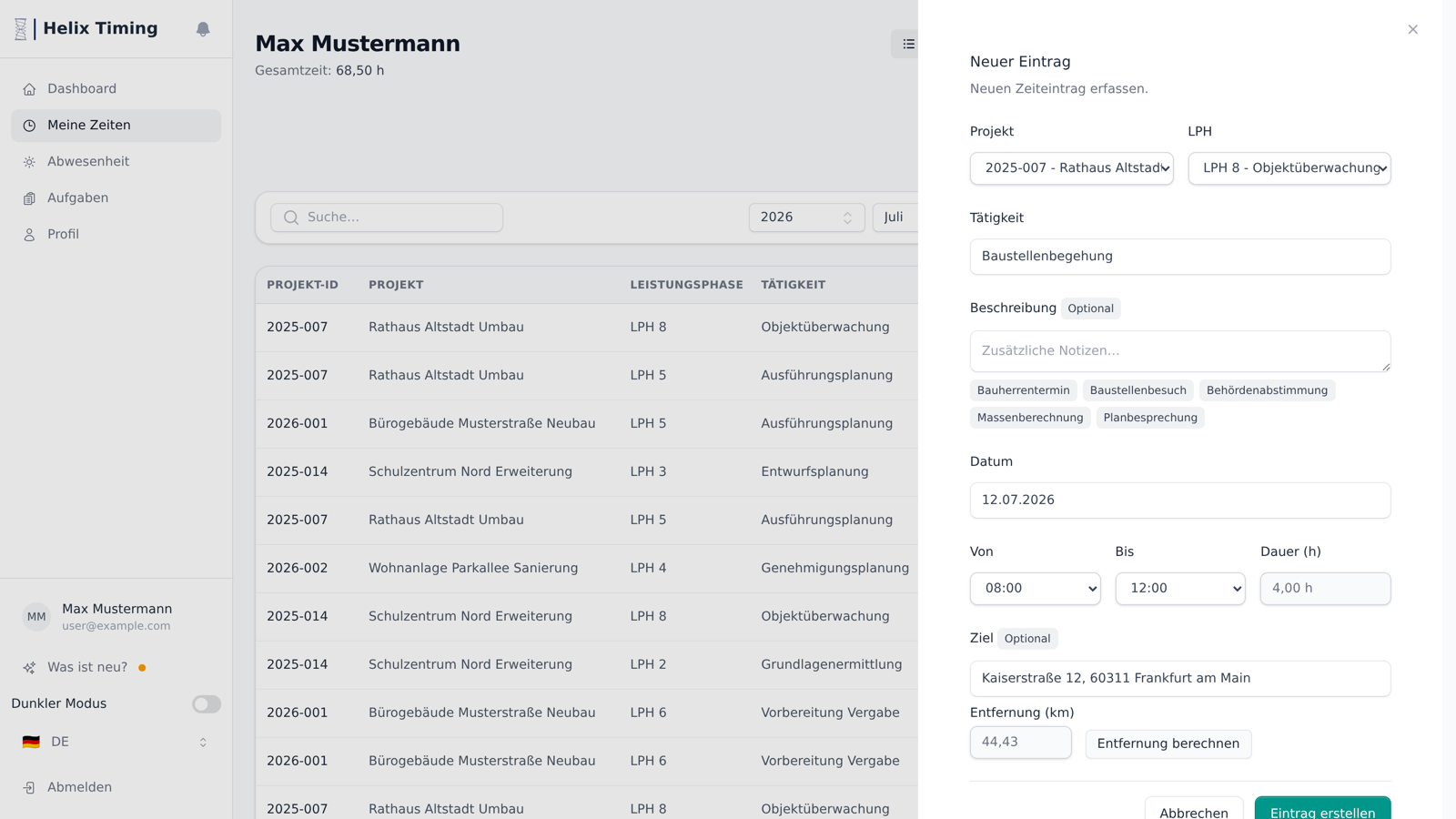
Task: Open the Von time dropdown
Action: coord(1035,589)
